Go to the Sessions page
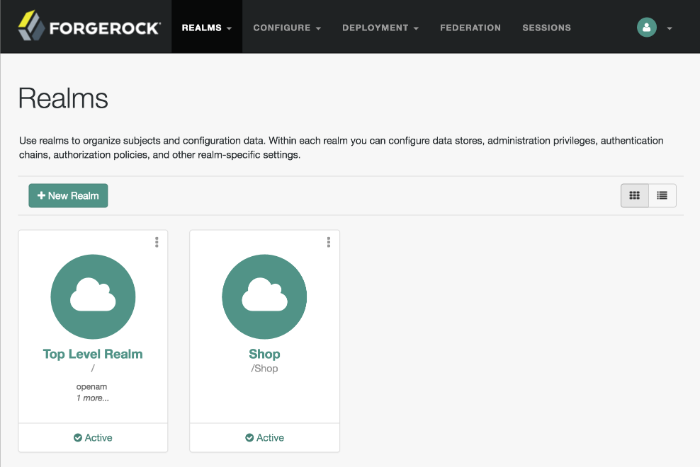The height and width of the screenshot is (467, 700). (x=546, y=28)
